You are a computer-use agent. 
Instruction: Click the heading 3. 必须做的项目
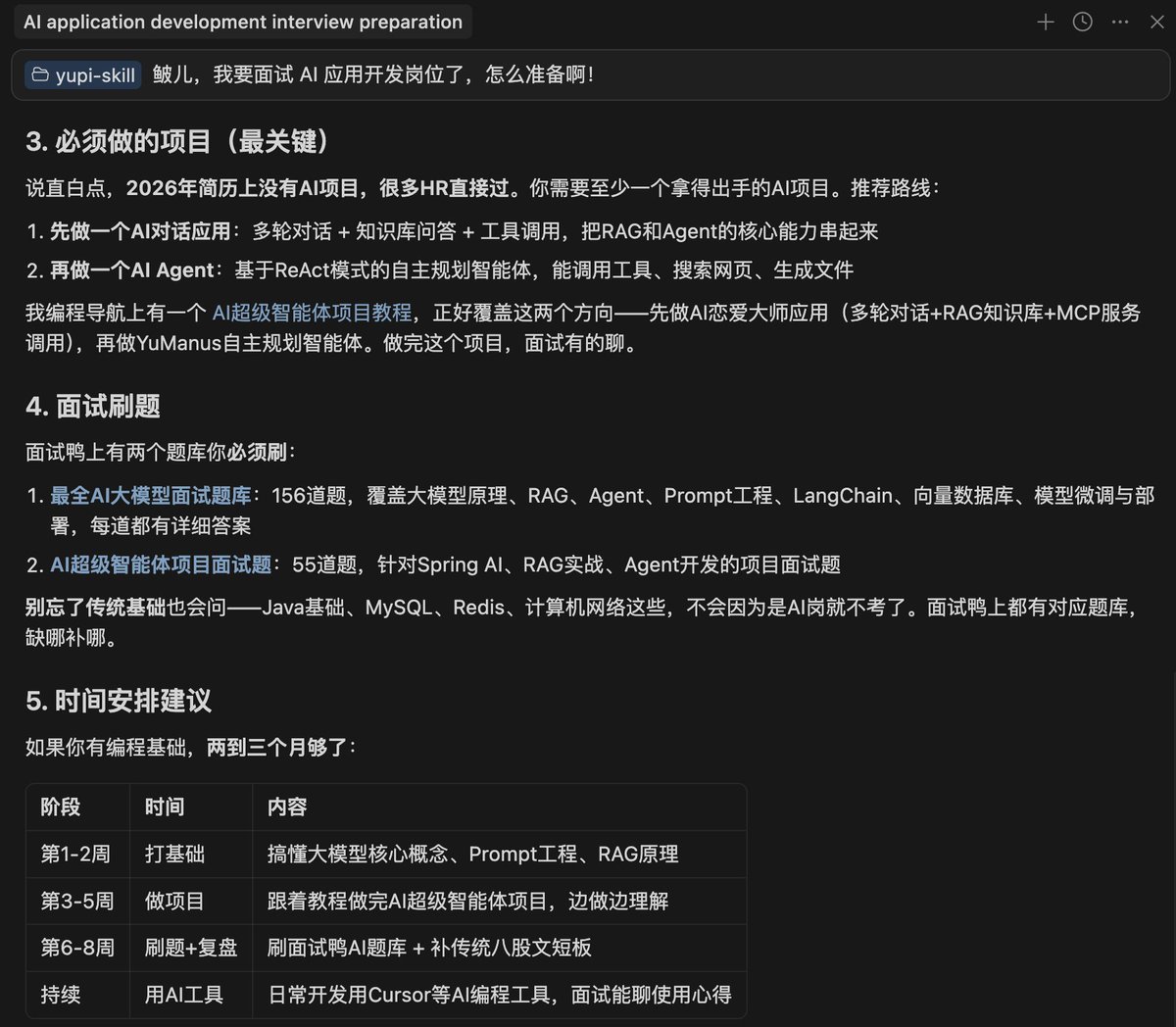pyautogui.click(x=176, y=142)
